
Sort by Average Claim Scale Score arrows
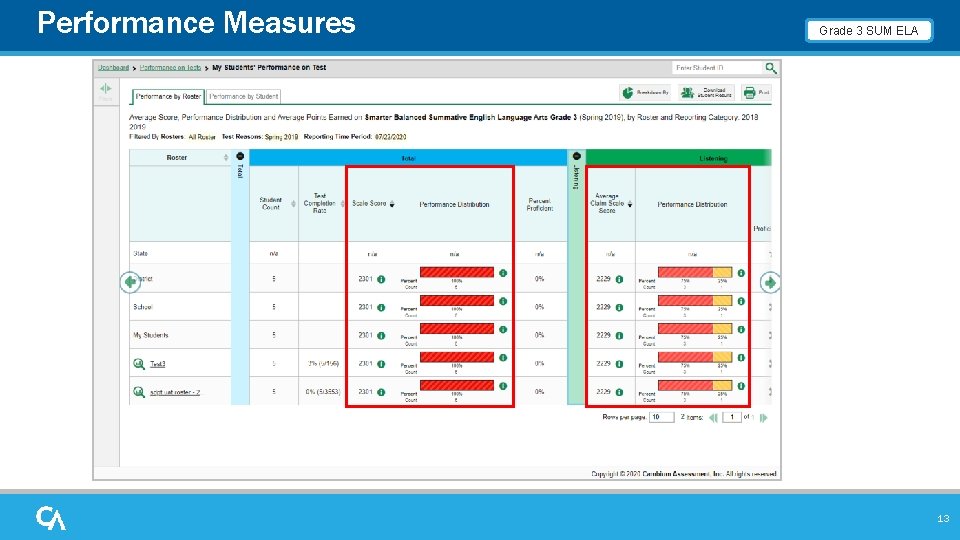tap(630, 204)
